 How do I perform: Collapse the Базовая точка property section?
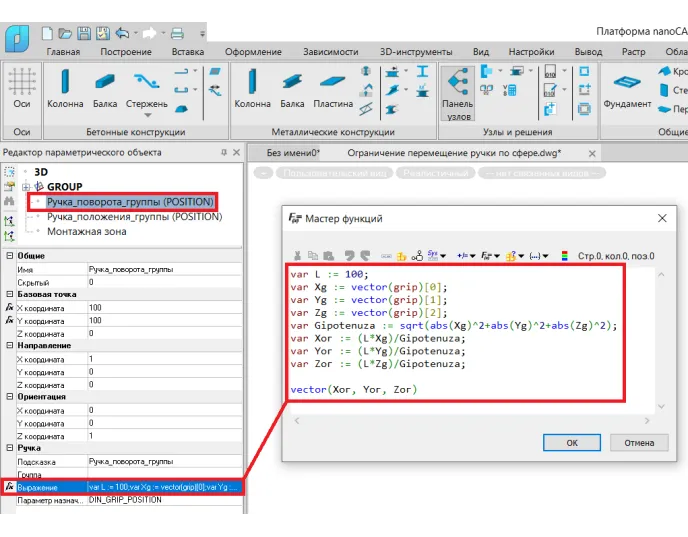point(10,294)
